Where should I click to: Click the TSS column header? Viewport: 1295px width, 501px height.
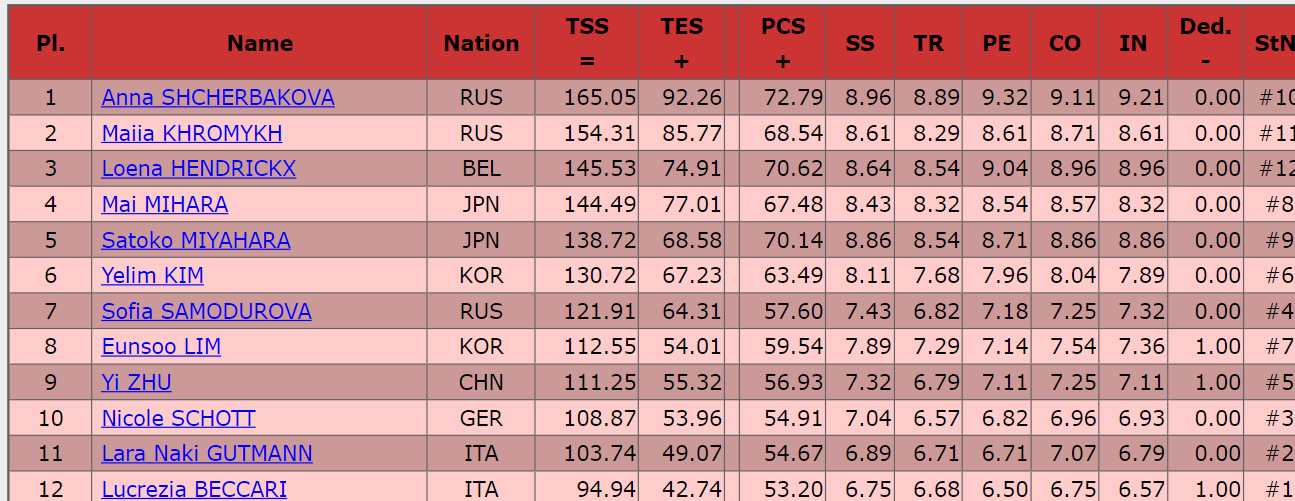point(587,44)
